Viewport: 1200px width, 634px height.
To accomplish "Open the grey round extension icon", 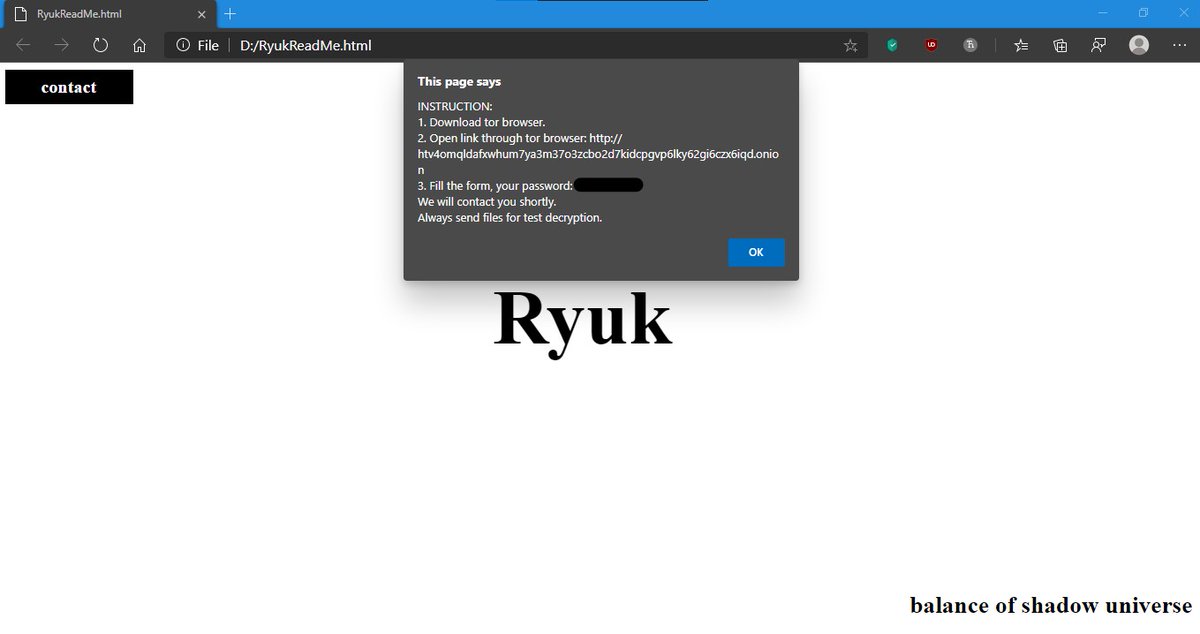I will click(x=970, y=45).
